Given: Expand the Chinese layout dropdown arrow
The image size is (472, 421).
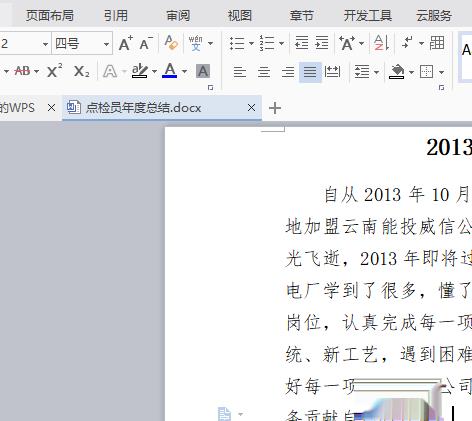Looking at the screenshot, I should coord(361,43).
